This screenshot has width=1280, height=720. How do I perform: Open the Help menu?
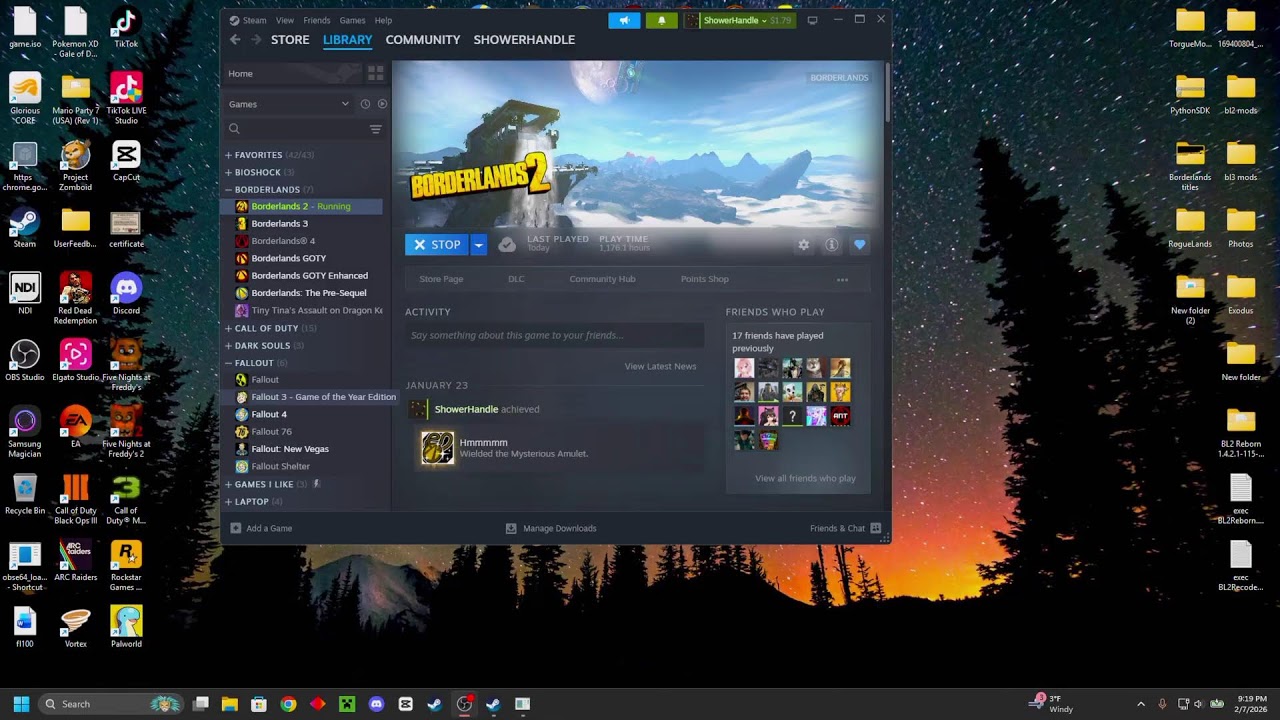point(383,20)
